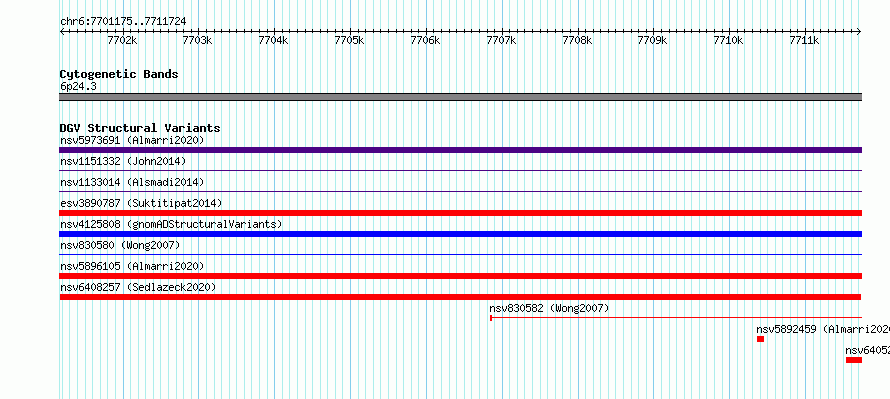
Task: Click the 7704k ruler tick label
Action: click(274, 41)
